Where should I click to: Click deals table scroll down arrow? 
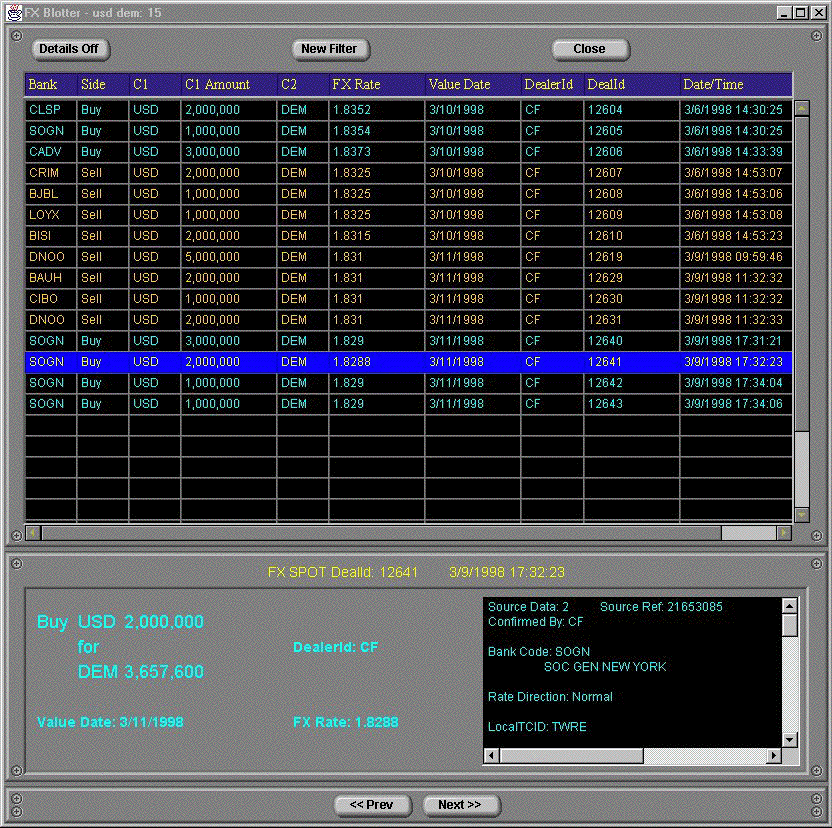pyautogui.click(x=801, y=514)
